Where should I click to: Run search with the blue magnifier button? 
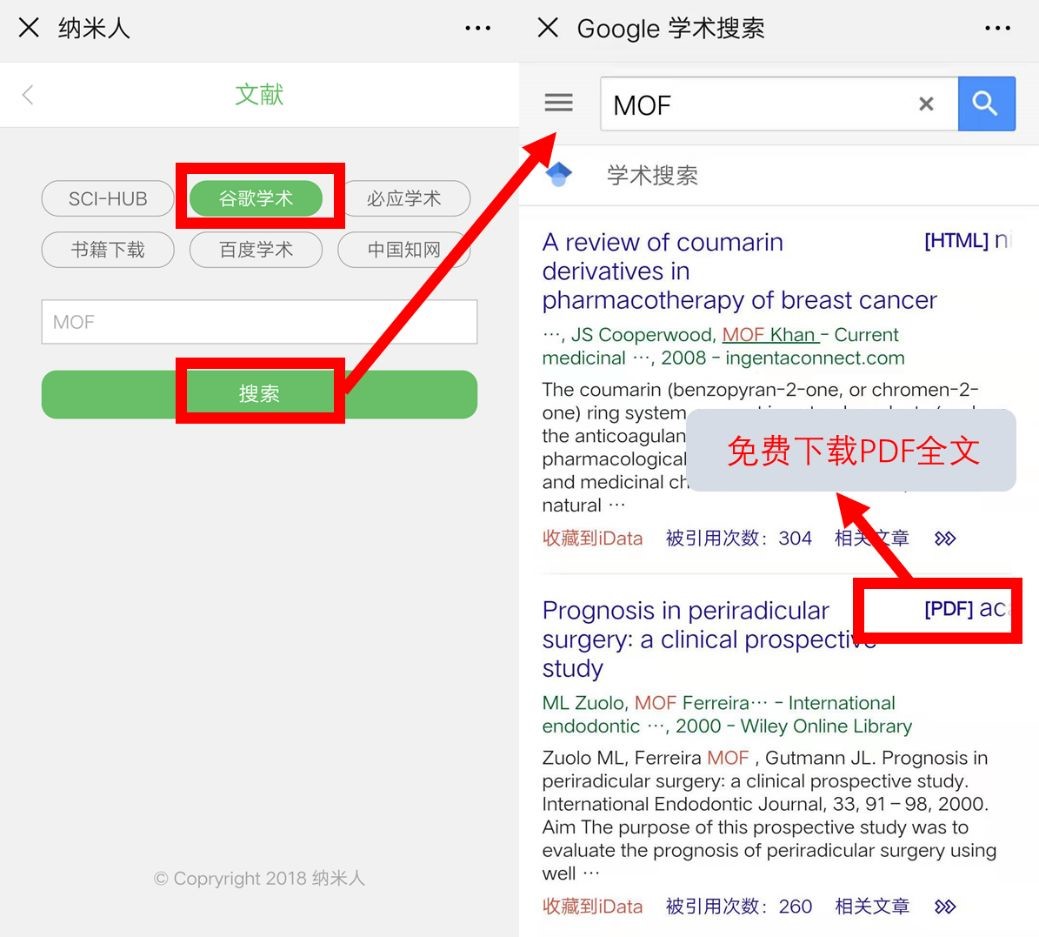[x=986, y=104]
